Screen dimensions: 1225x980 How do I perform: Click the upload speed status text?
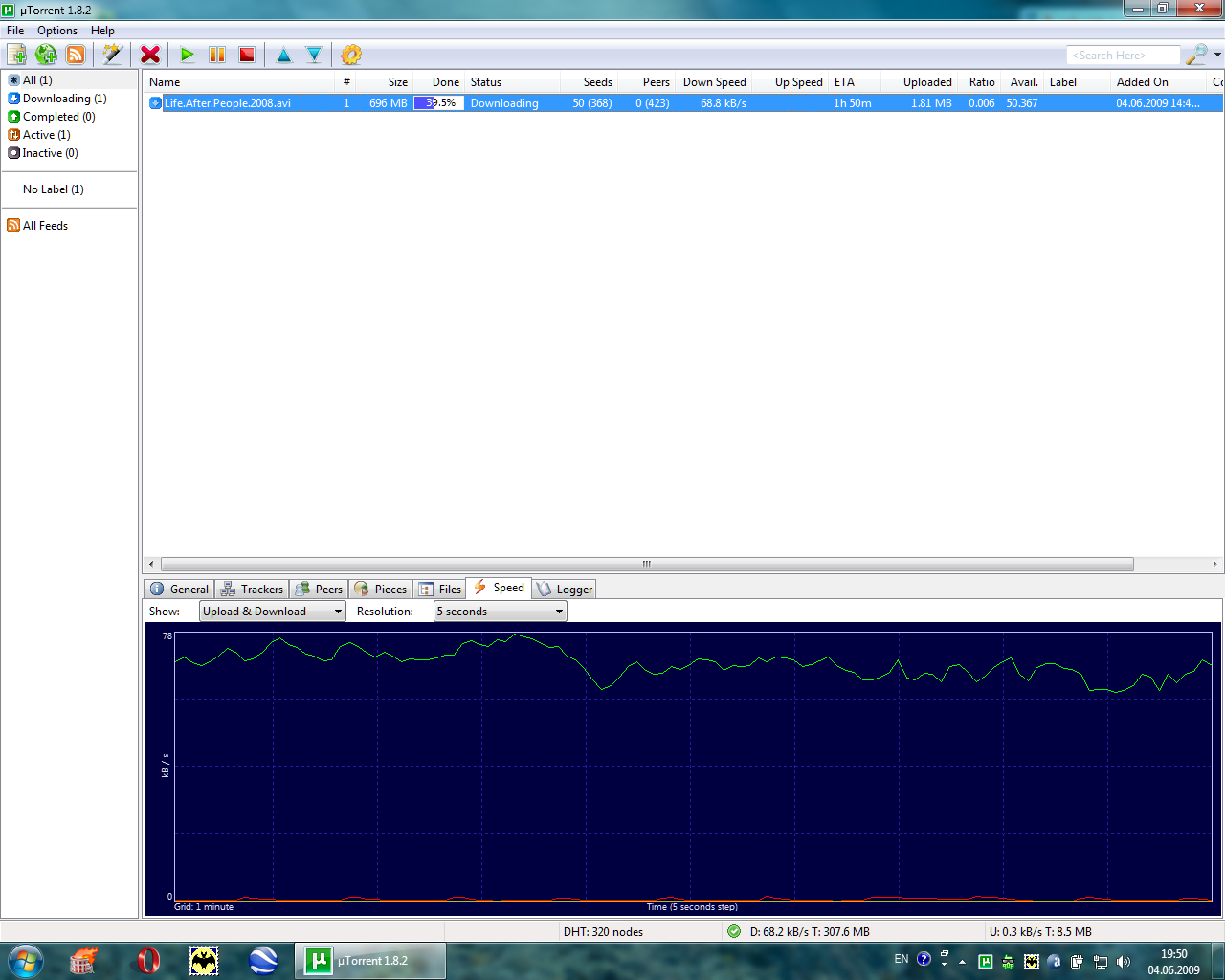1040,932
